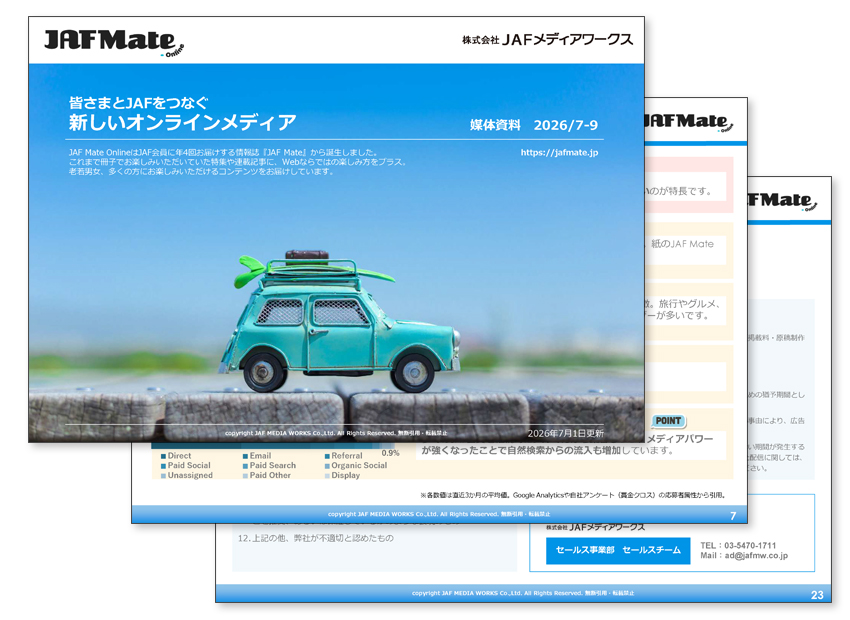Click the page 7 copyright footer

(439, 514)
